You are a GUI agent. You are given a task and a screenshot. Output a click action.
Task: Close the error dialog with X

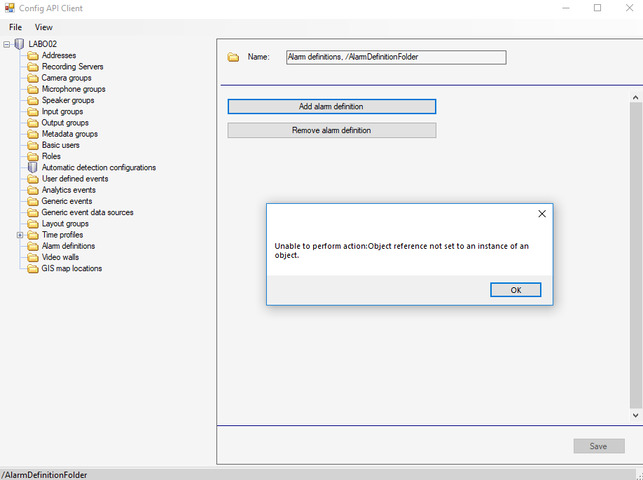coord(542,214)
